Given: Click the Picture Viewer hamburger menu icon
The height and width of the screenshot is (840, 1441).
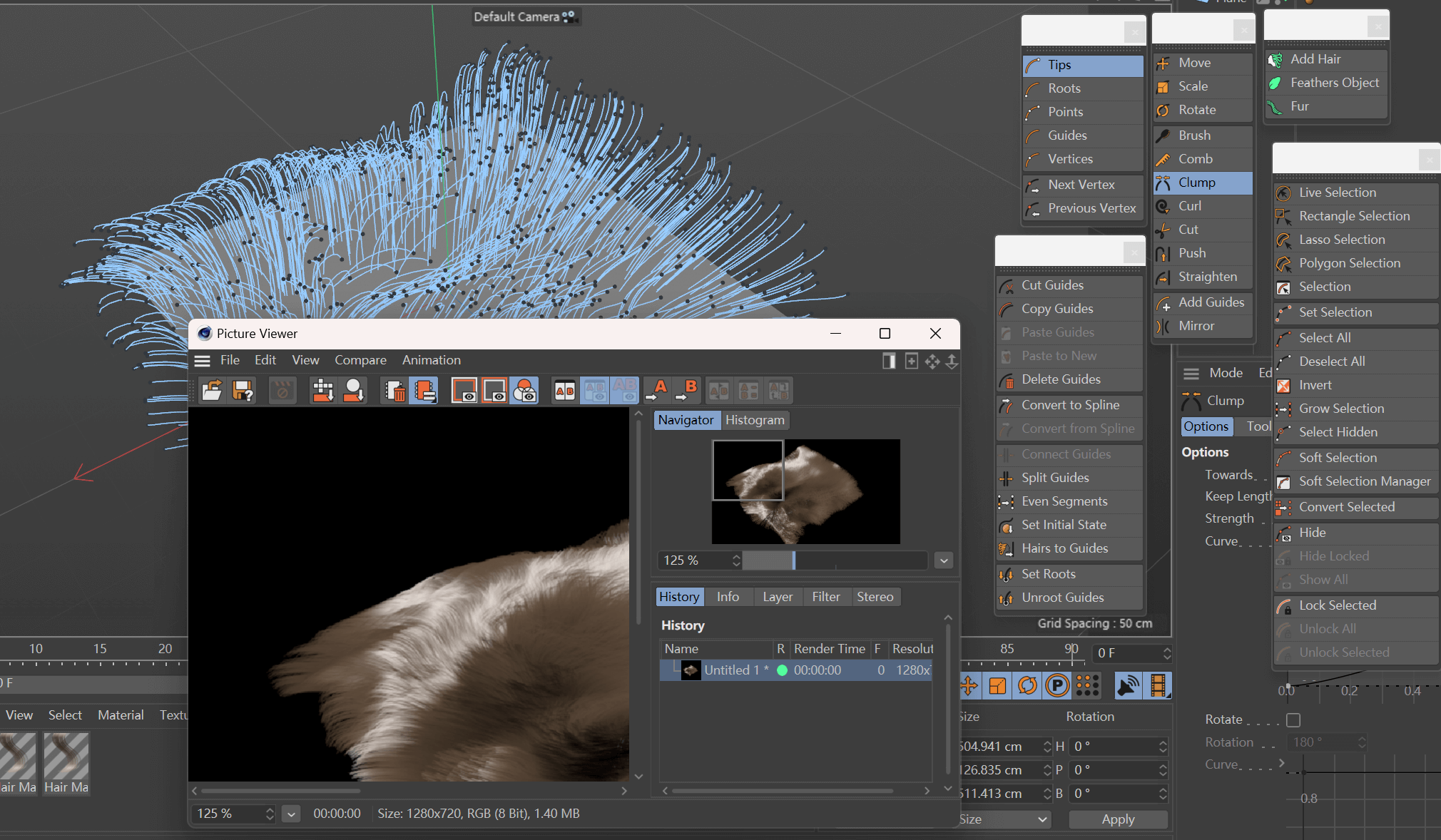Looking at the screenshot, I should click(203, 361).
